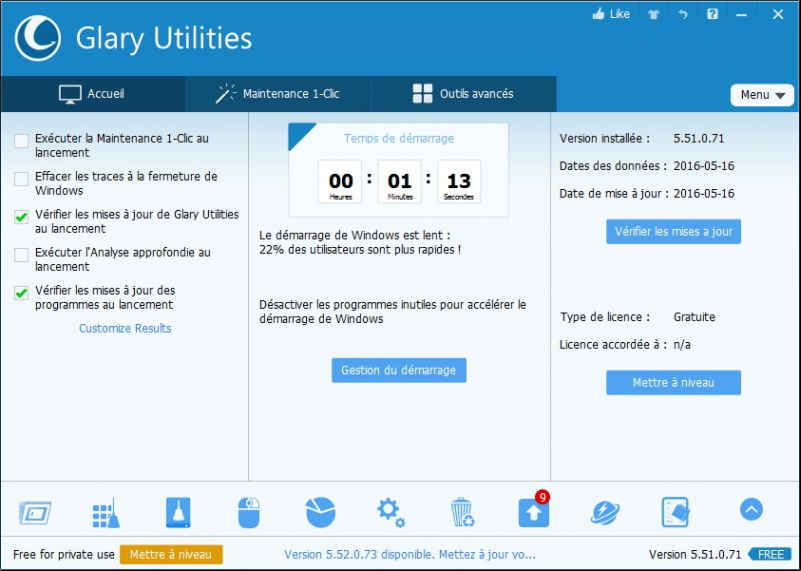Open the Process Manager gears icon
This screenshot has width=801, height=571.
(391, 513)
